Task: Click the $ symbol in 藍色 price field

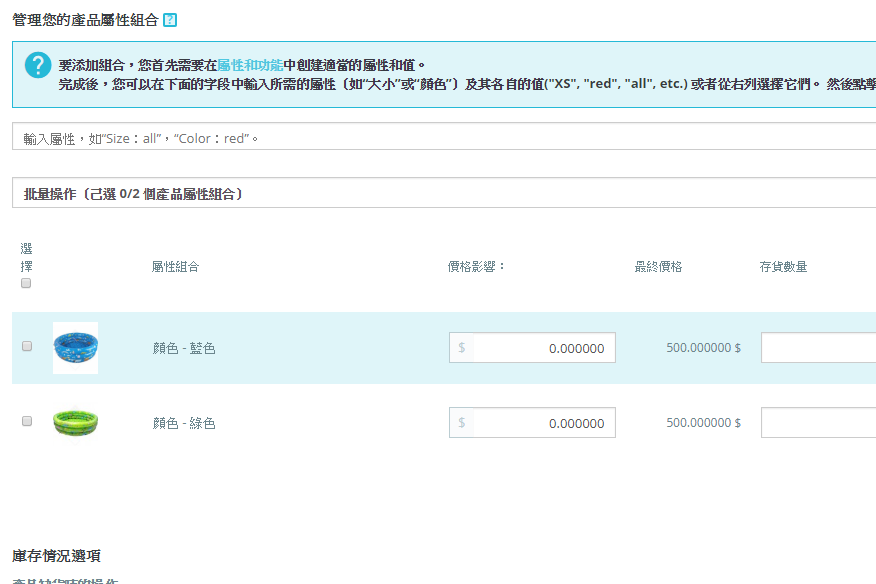Action: (x=461, y=348)
